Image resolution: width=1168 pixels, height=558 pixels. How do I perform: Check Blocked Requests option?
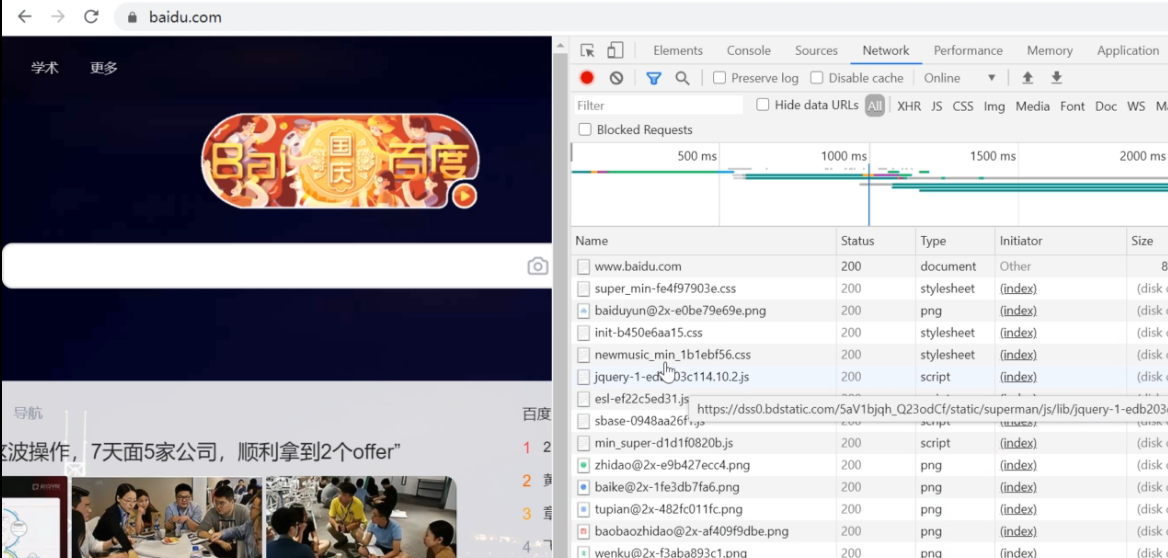585,130
